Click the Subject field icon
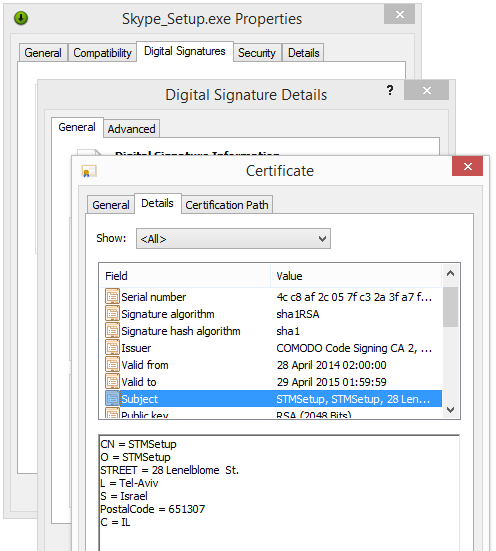The height and width of the screenshot is (551, 496). click(112, 398)
